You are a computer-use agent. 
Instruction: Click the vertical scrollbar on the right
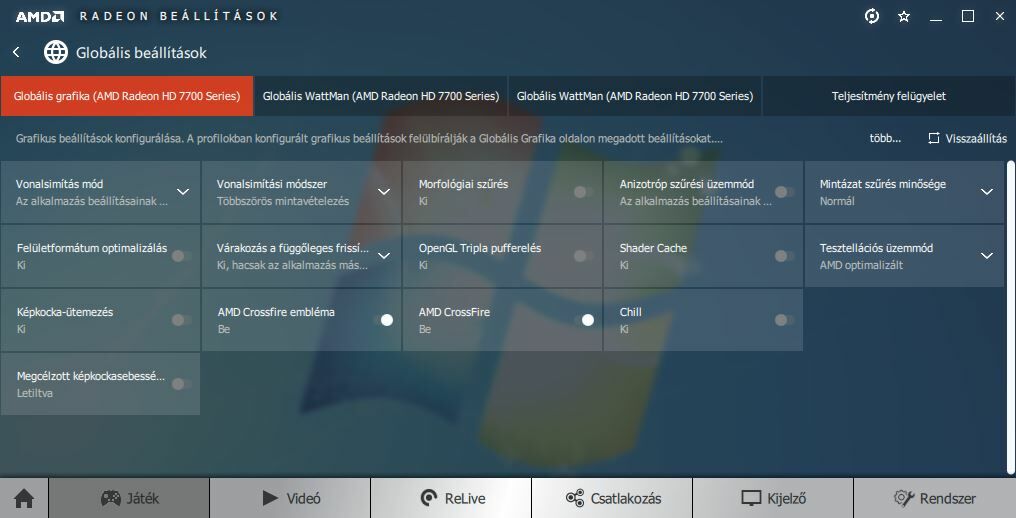coord(1011,316)
